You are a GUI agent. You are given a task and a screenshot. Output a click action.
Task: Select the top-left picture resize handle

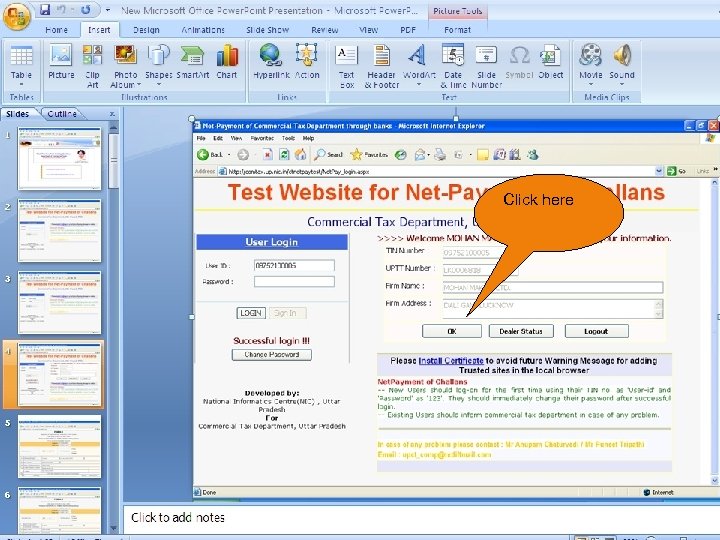[x=192, y=118]
